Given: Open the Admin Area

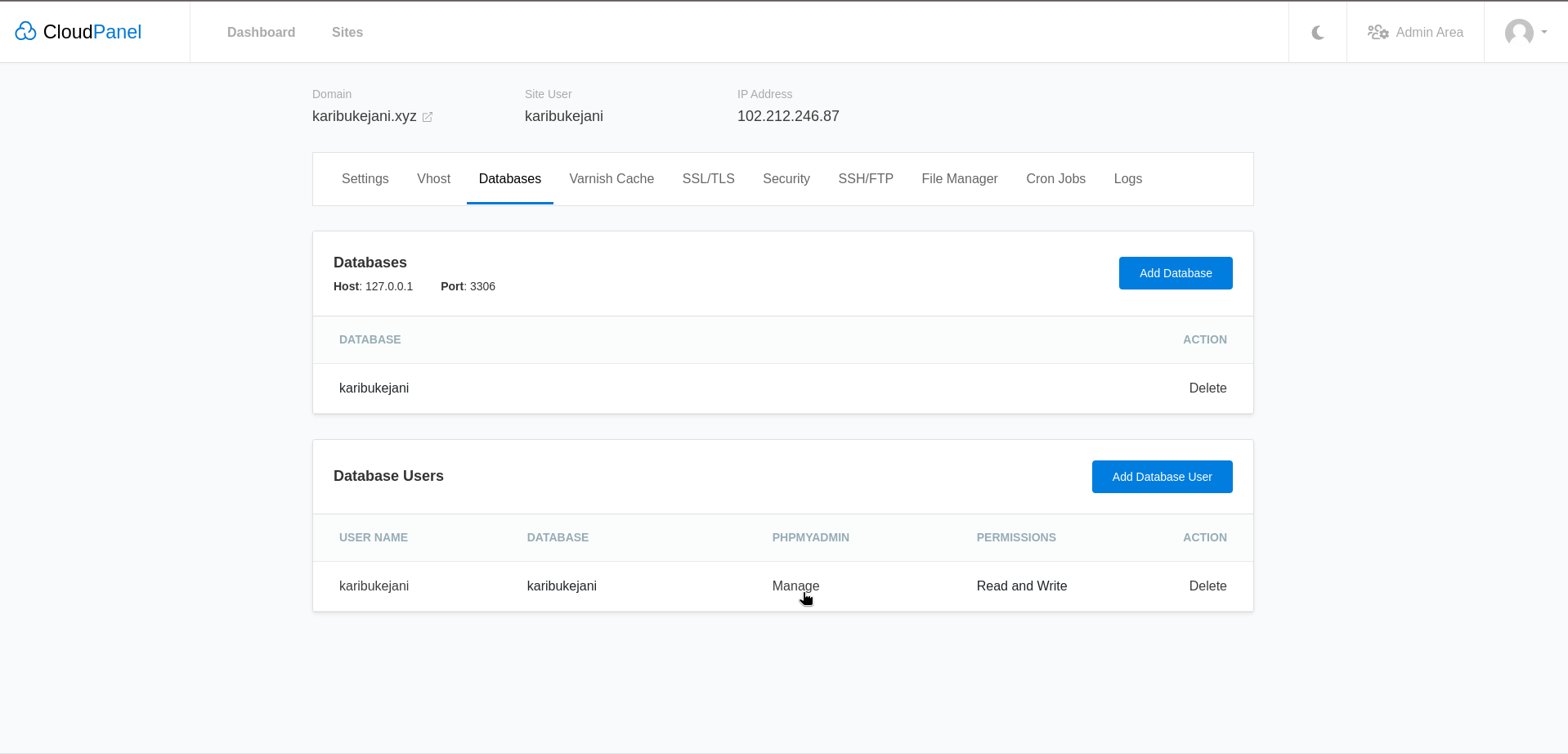Looking at the screenshot, I should [1415, 32].
